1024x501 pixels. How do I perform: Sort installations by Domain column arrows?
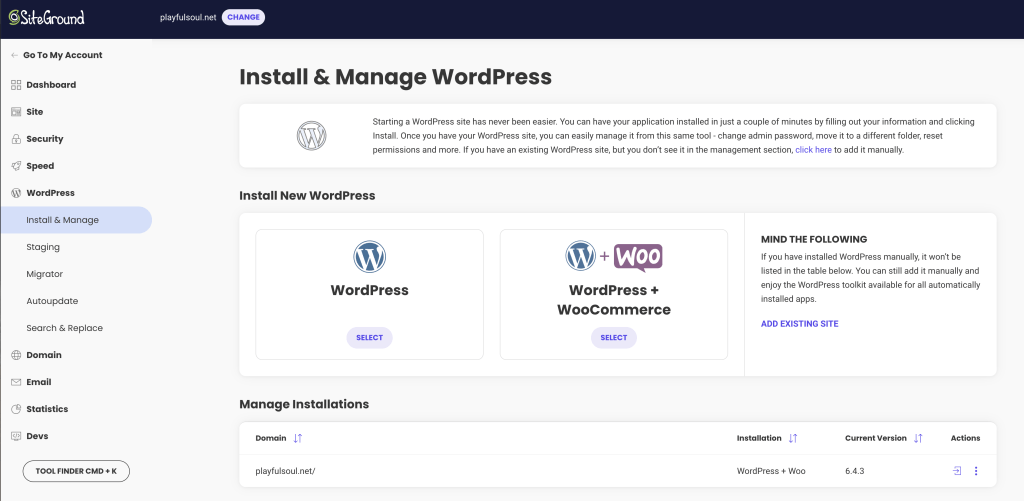(x=298, y=438)
